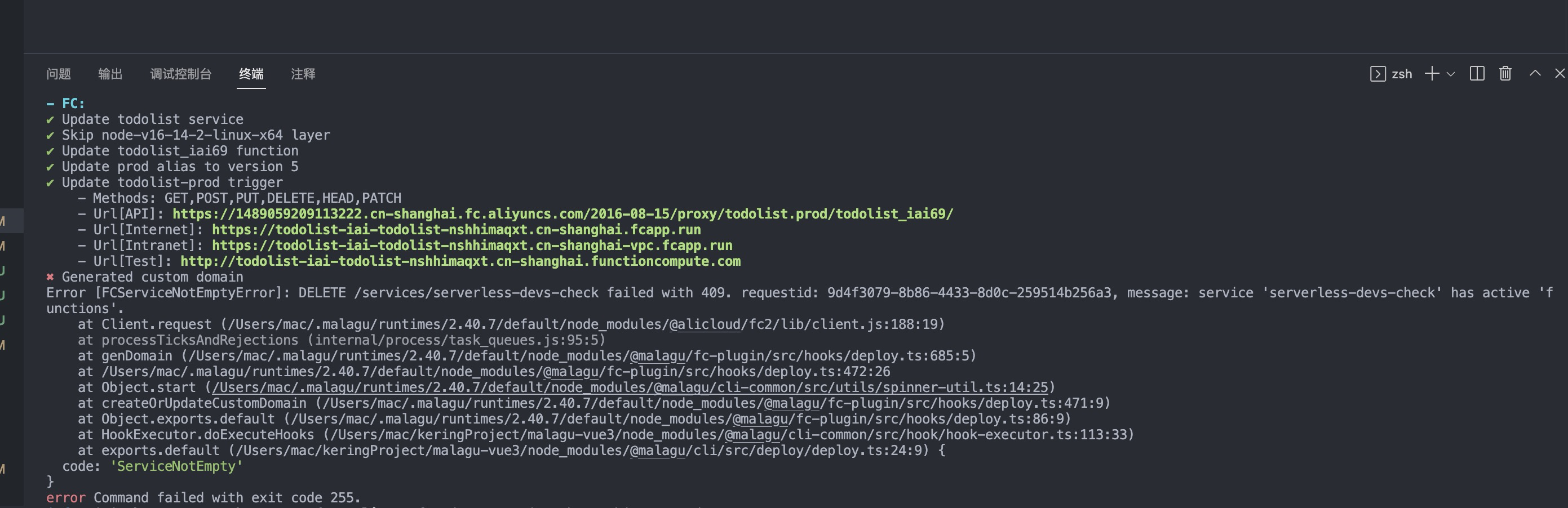Click 'at Object.exports.default' stack line
Image resolution: width=1568 pixels, height=508 pixels.
(574, 419)
